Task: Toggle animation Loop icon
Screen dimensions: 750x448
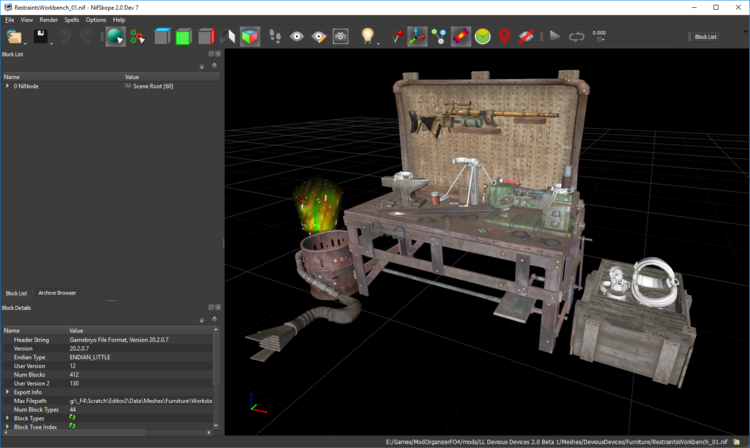Action: tap(576, 36)
